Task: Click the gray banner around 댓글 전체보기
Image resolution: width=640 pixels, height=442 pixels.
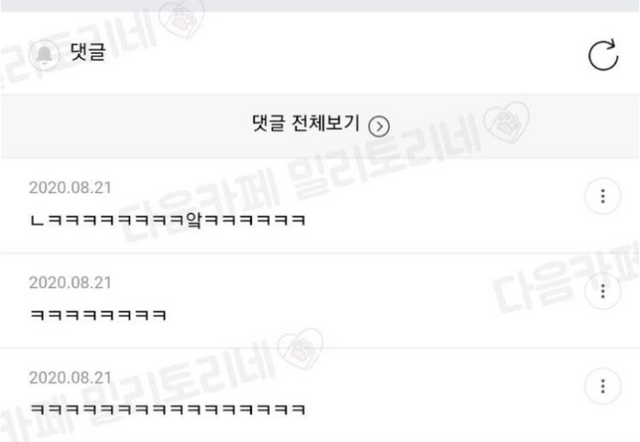Action: point(320,126)
